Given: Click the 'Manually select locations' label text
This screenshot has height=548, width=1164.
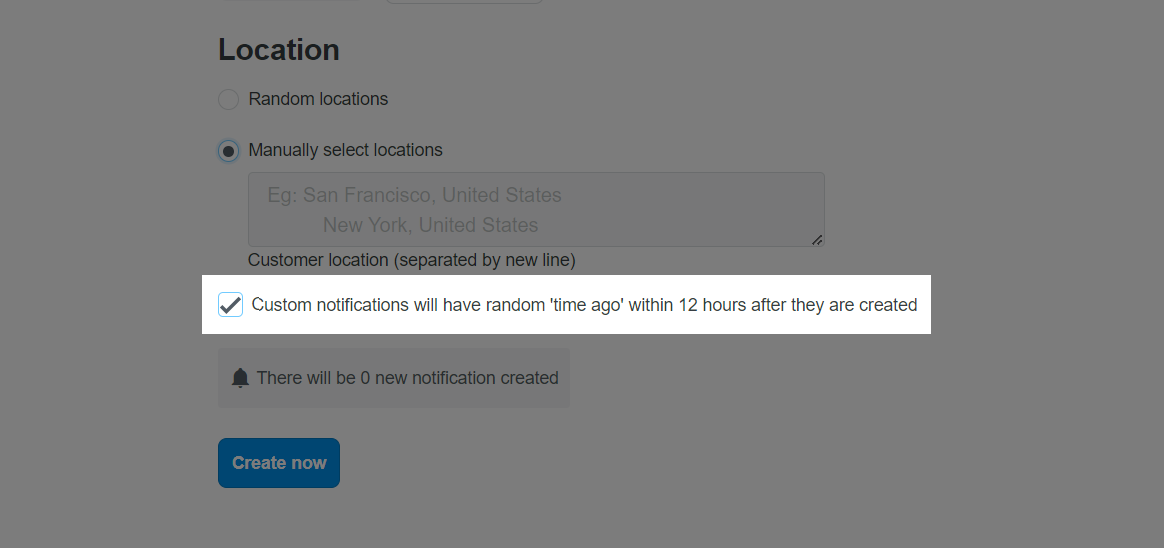Looking at the screenshot, I should (x=345, y=150).
